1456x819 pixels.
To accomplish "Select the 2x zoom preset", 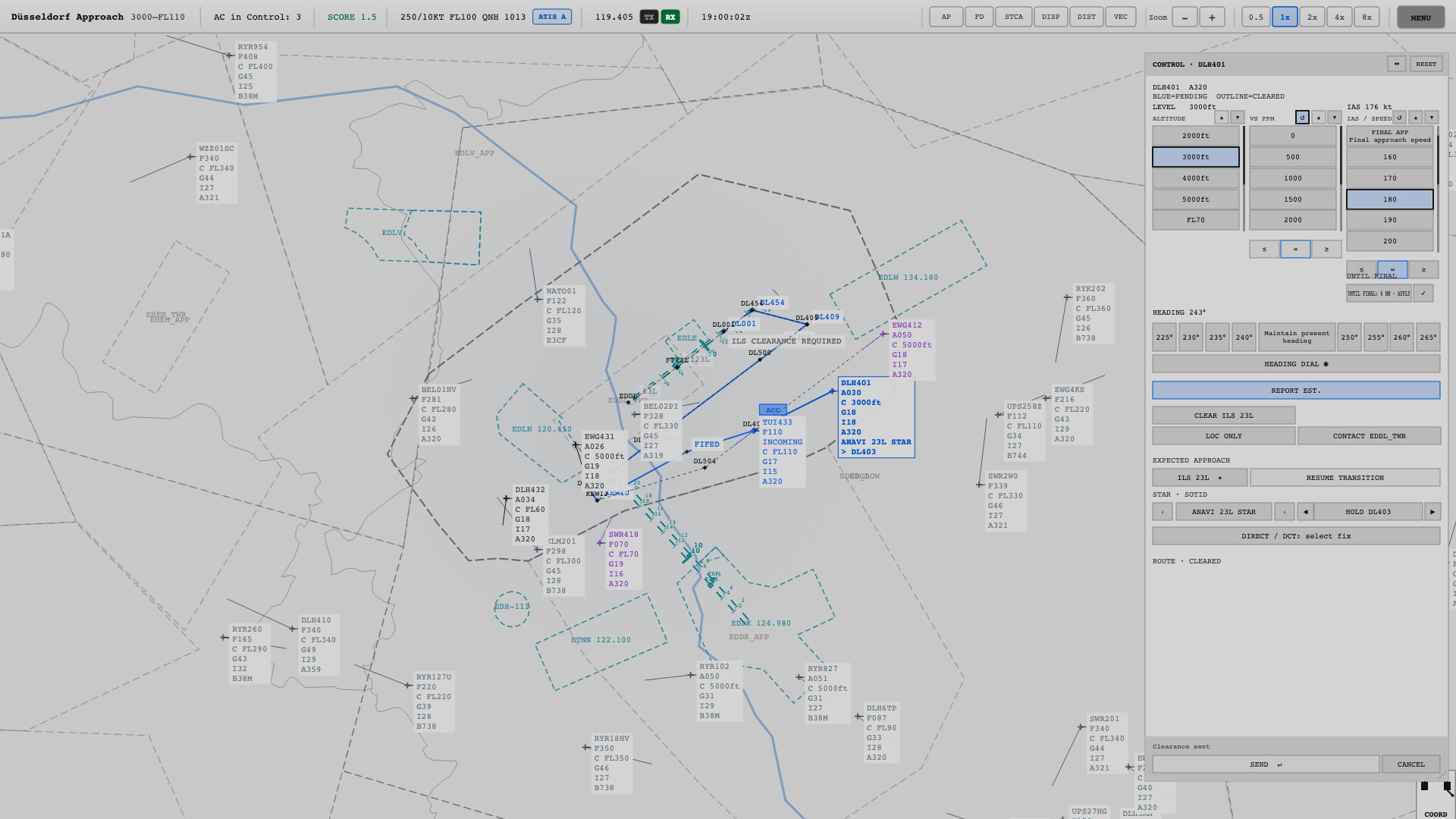I will (1312, 17).
